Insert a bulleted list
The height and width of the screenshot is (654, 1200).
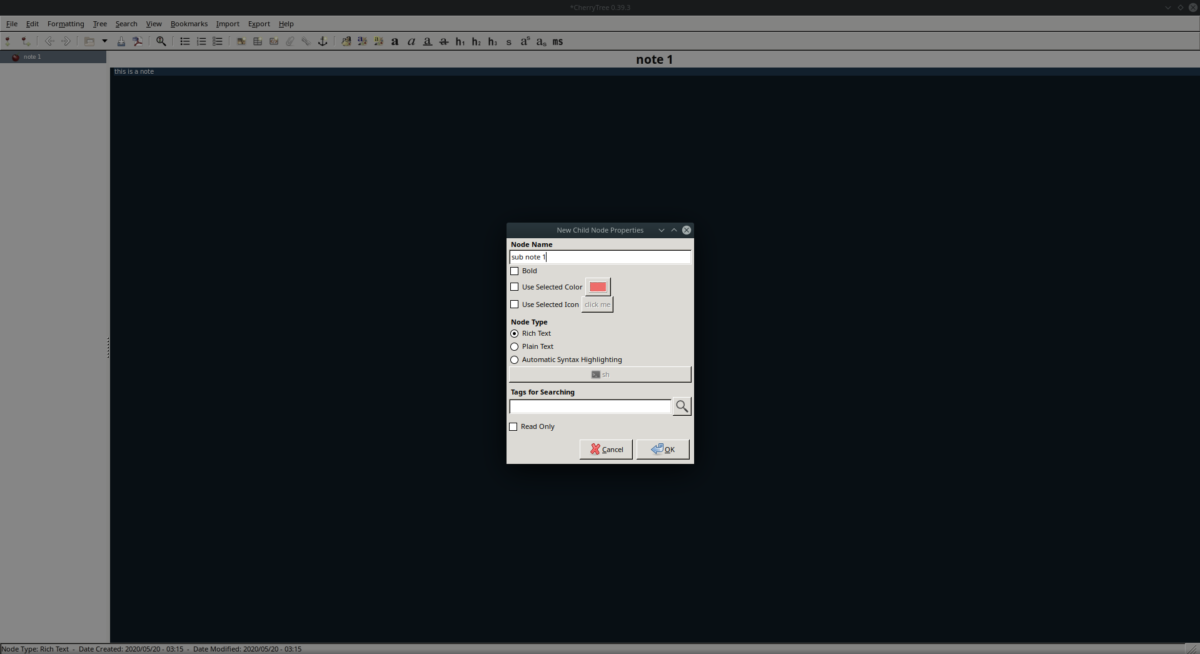(x=184, y=41)
